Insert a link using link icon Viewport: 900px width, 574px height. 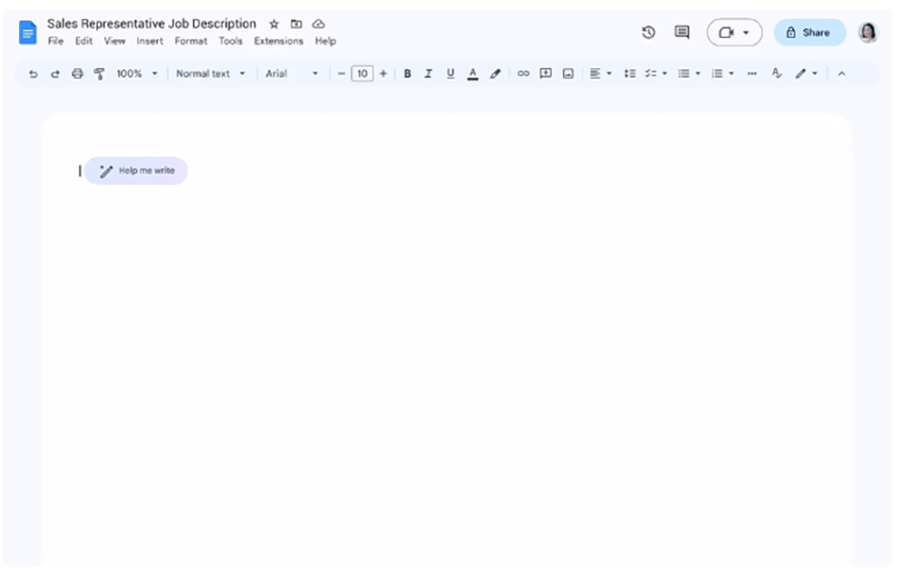(523, 74)
